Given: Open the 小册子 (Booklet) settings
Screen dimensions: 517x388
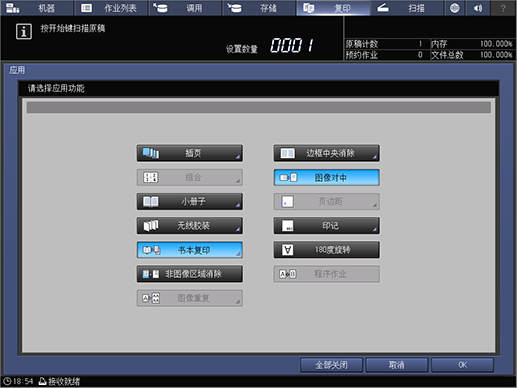Looking at the screenshot, I should (x=190, y=201).
